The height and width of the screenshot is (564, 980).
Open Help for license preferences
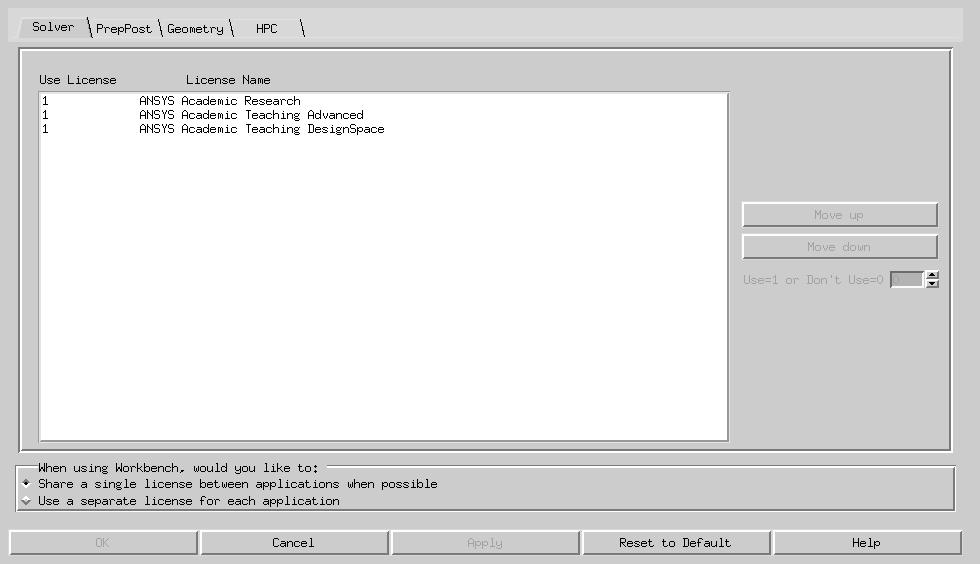[x=867, y=543]
